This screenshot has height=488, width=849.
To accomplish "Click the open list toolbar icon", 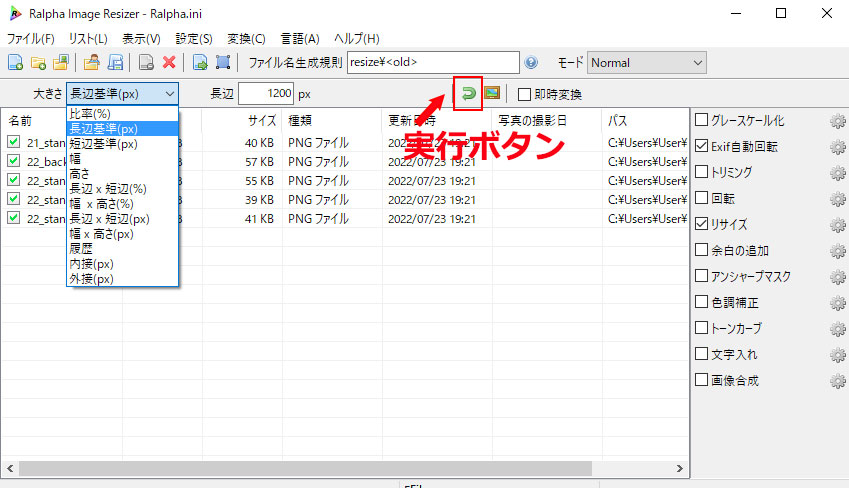I will pyautogui.click(x=92, y=62).
